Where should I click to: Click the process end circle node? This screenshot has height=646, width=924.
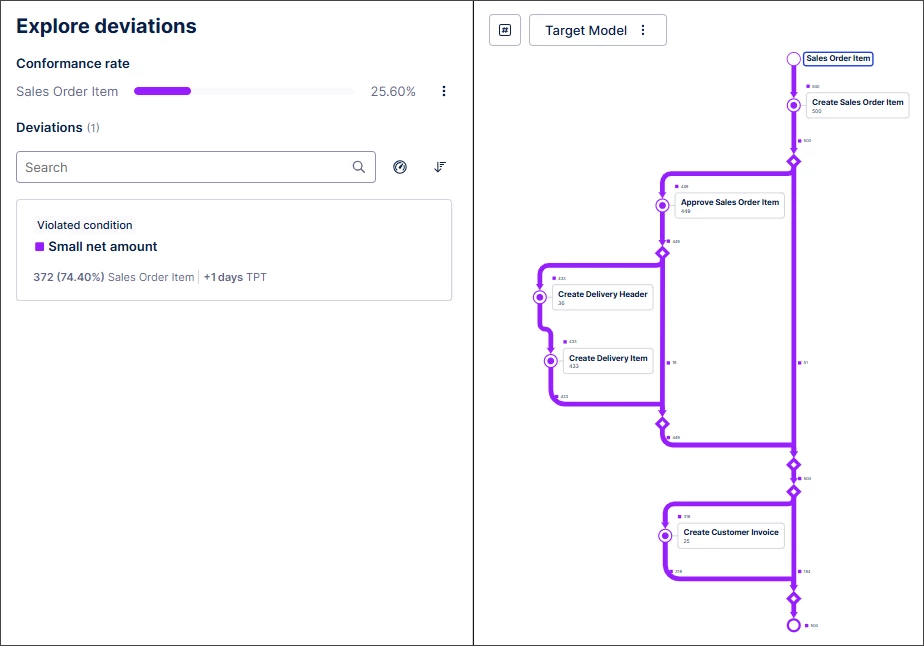click(x=794, y=625)
